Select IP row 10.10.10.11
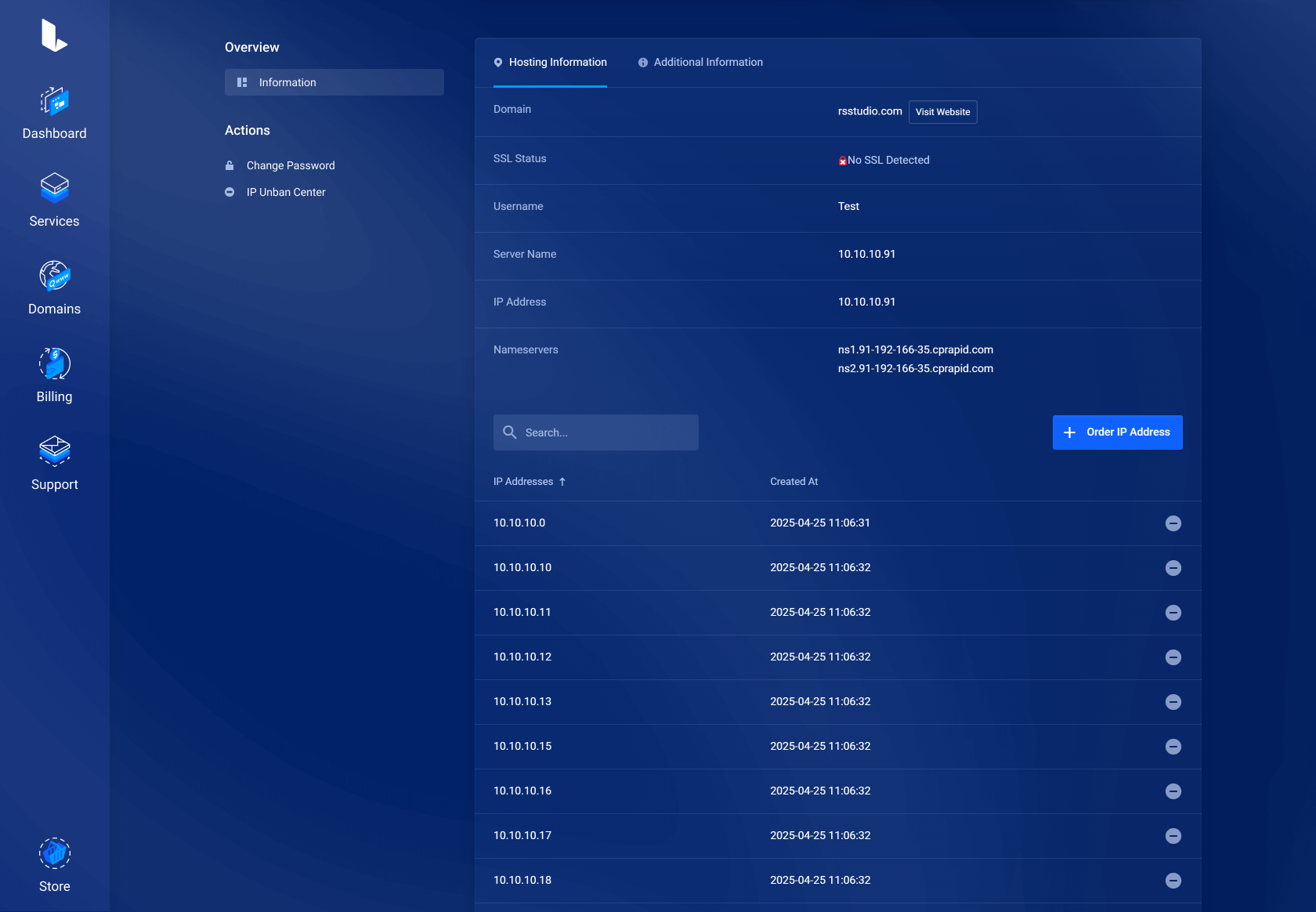1316x912 pixels. coord(837,613)
